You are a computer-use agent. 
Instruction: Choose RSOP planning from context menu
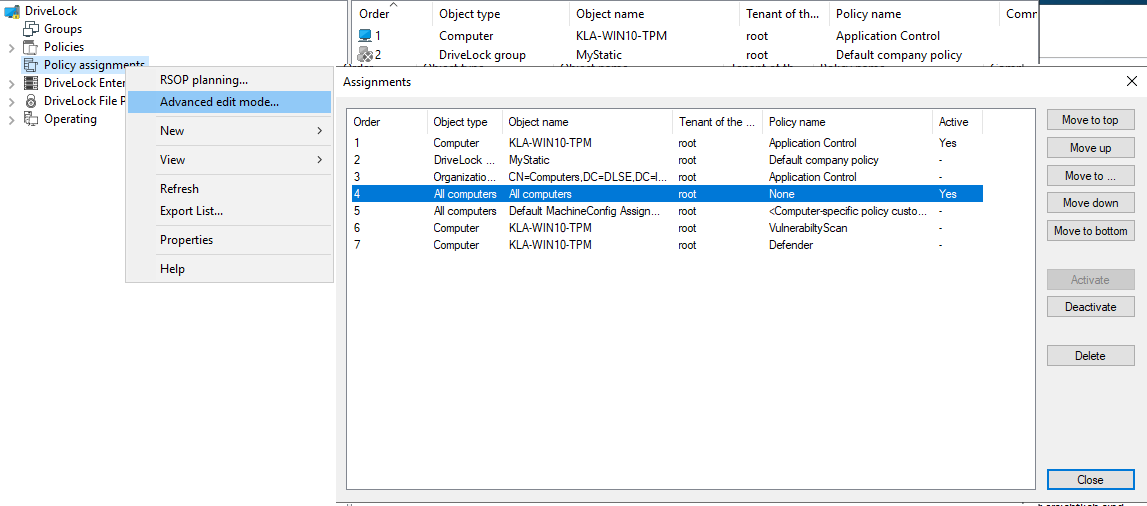pyautogui.click(x=204, y=80)
